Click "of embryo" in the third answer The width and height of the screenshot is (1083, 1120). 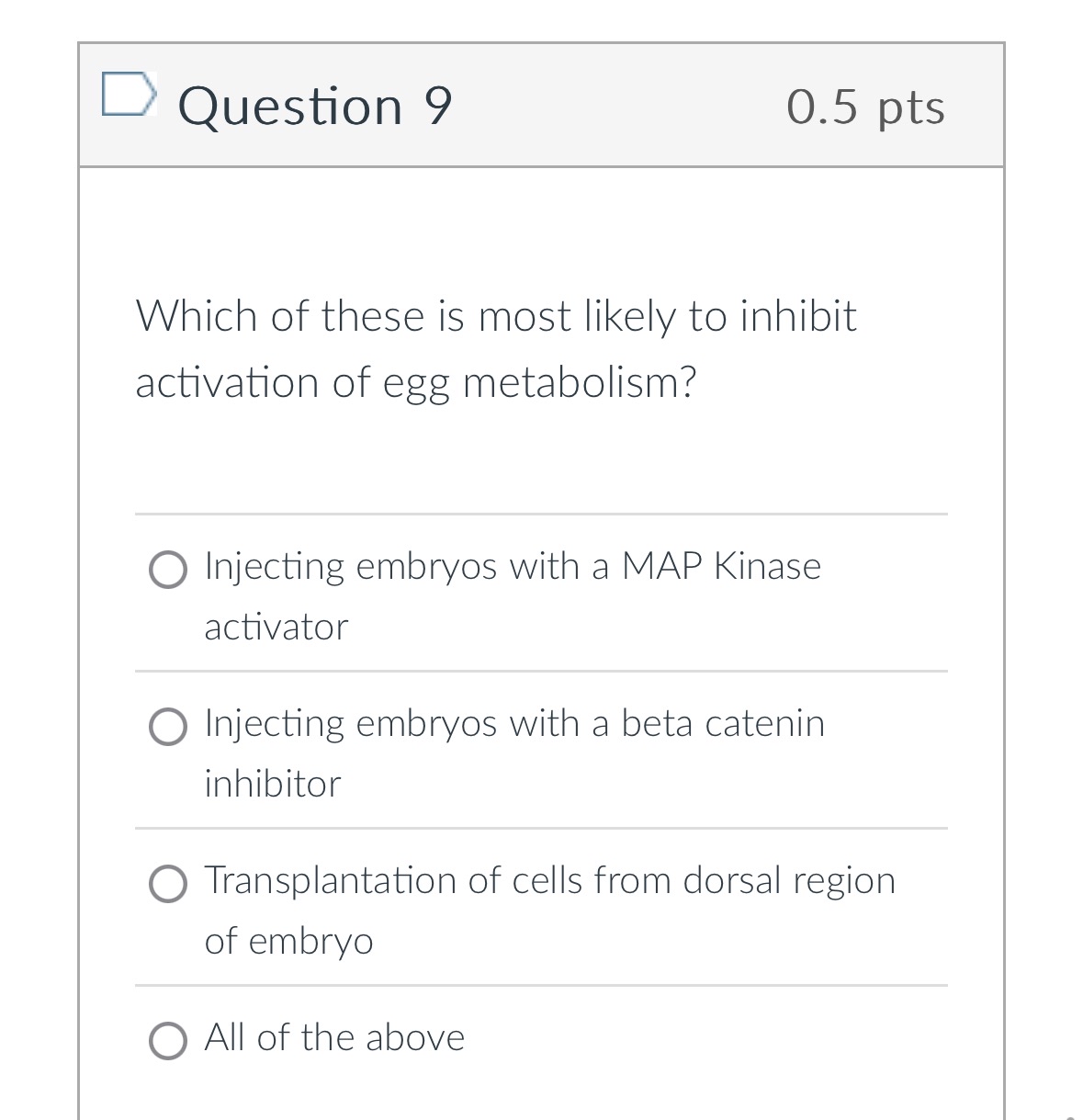[x=288, y=941]
